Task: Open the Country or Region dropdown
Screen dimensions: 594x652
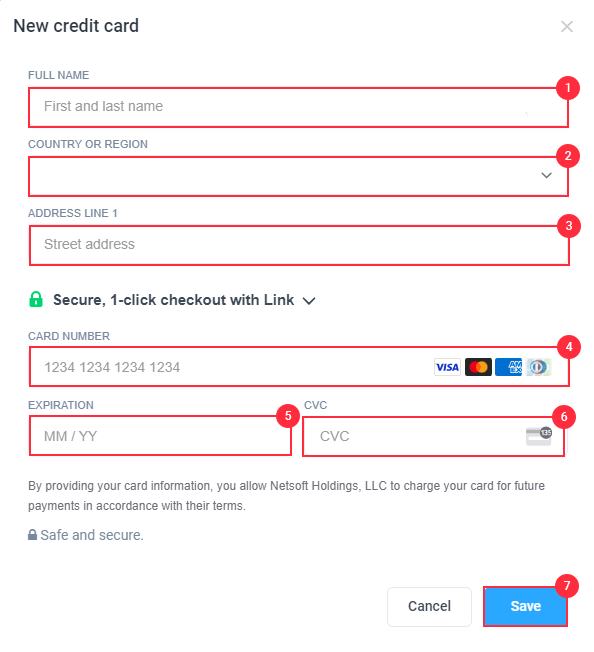Action: tap(298, 176)
